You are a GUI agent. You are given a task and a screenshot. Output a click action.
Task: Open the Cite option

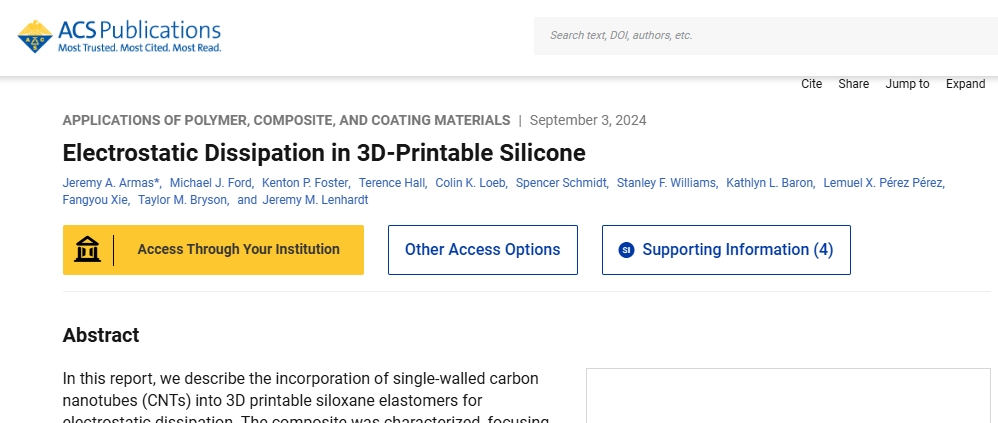(812, 84)
